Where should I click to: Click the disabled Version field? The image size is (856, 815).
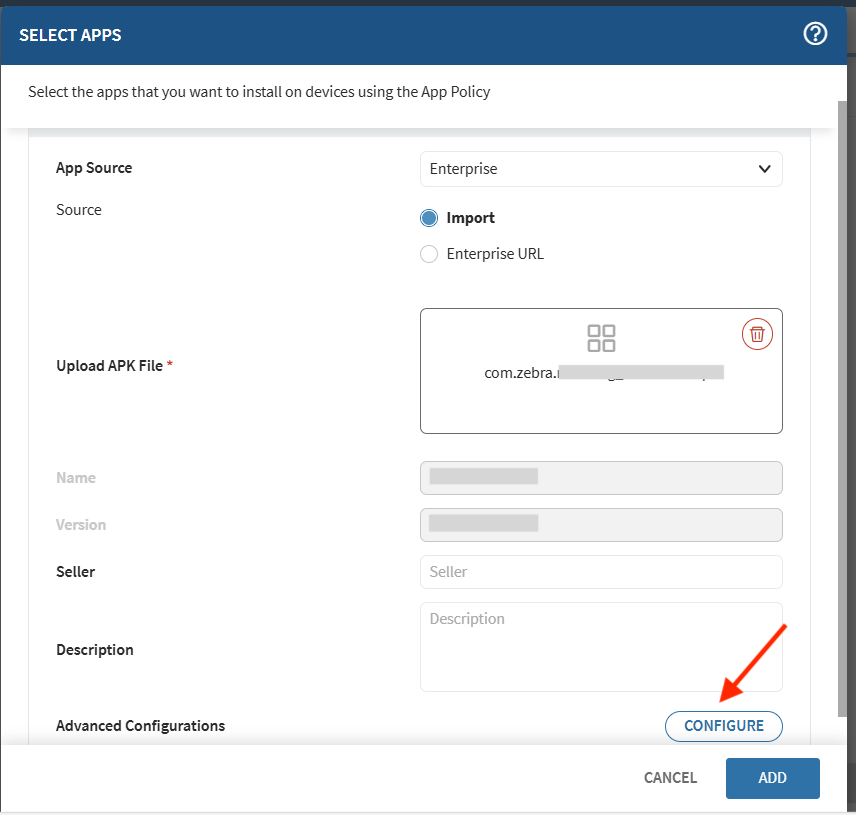point(600,525)
